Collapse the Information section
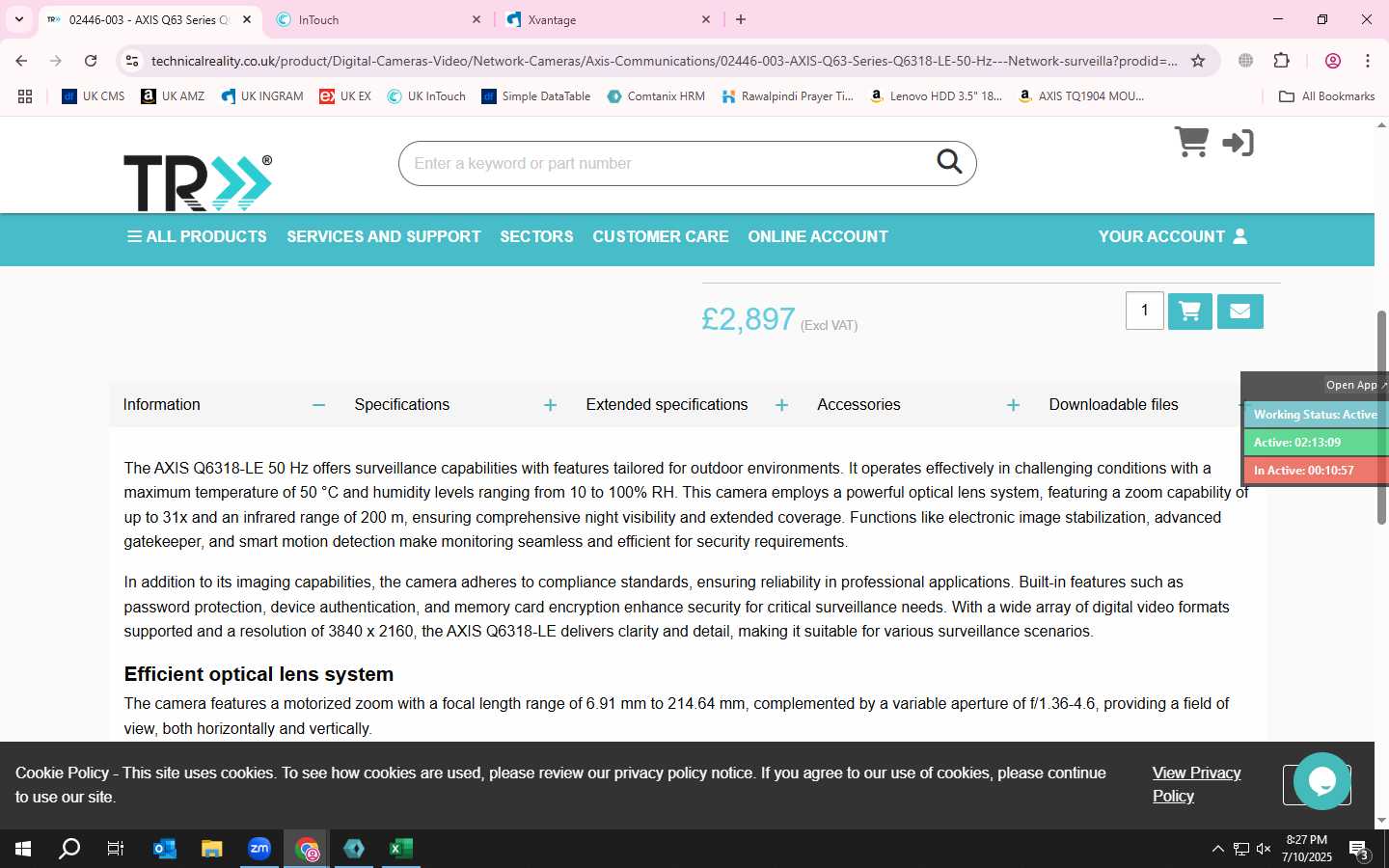Viewport: 1389px width, 868px height. pyautogui.click(x=318, y=405)
